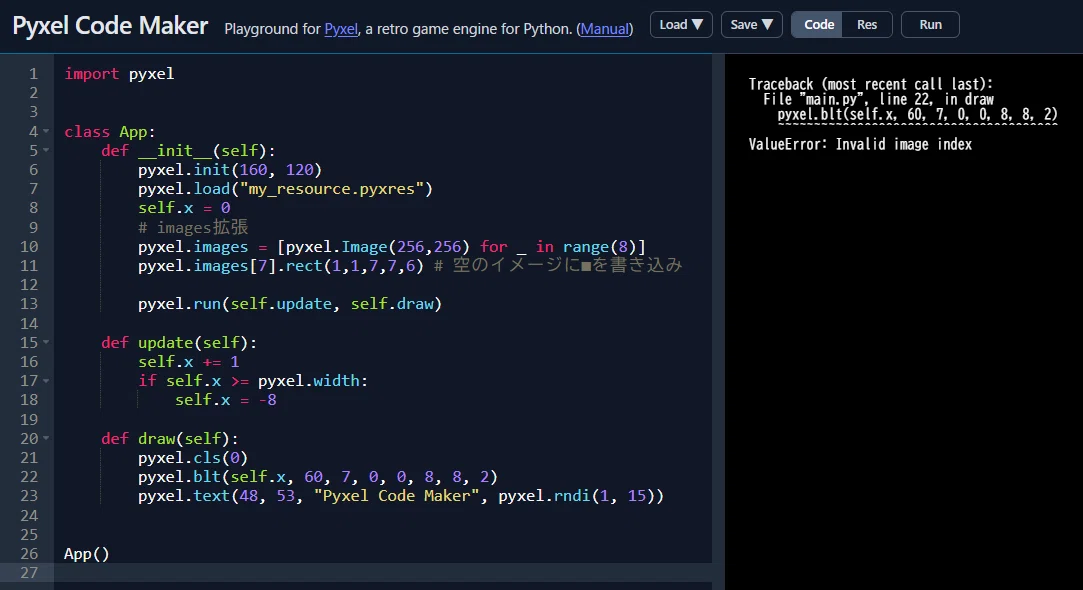Click the pyxel.images[7].rect call
Screen dimensions: 1083x590
280,265
